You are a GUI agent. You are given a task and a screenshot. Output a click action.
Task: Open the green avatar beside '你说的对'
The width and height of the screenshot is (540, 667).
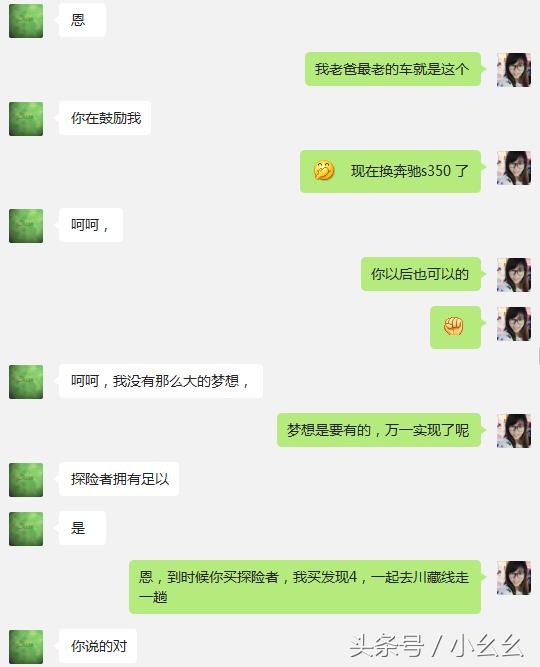(26, 647)
